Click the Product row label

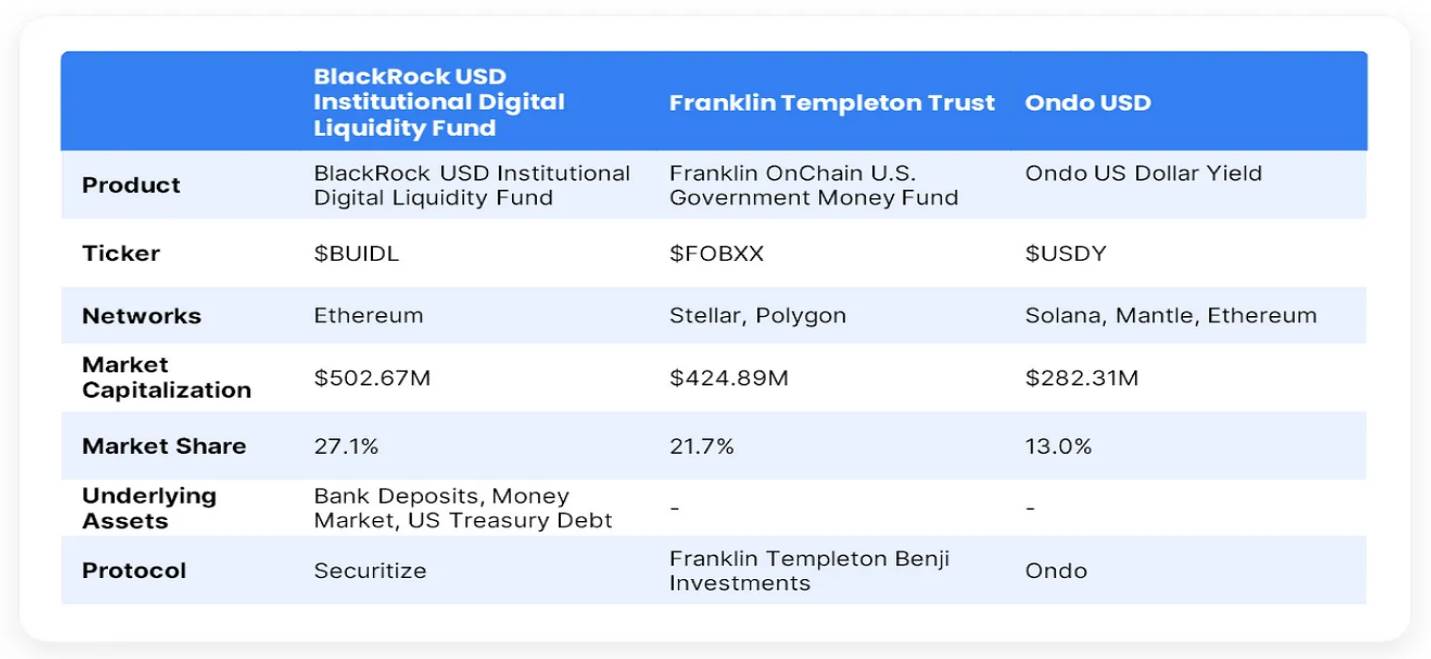tap(131, 185)
